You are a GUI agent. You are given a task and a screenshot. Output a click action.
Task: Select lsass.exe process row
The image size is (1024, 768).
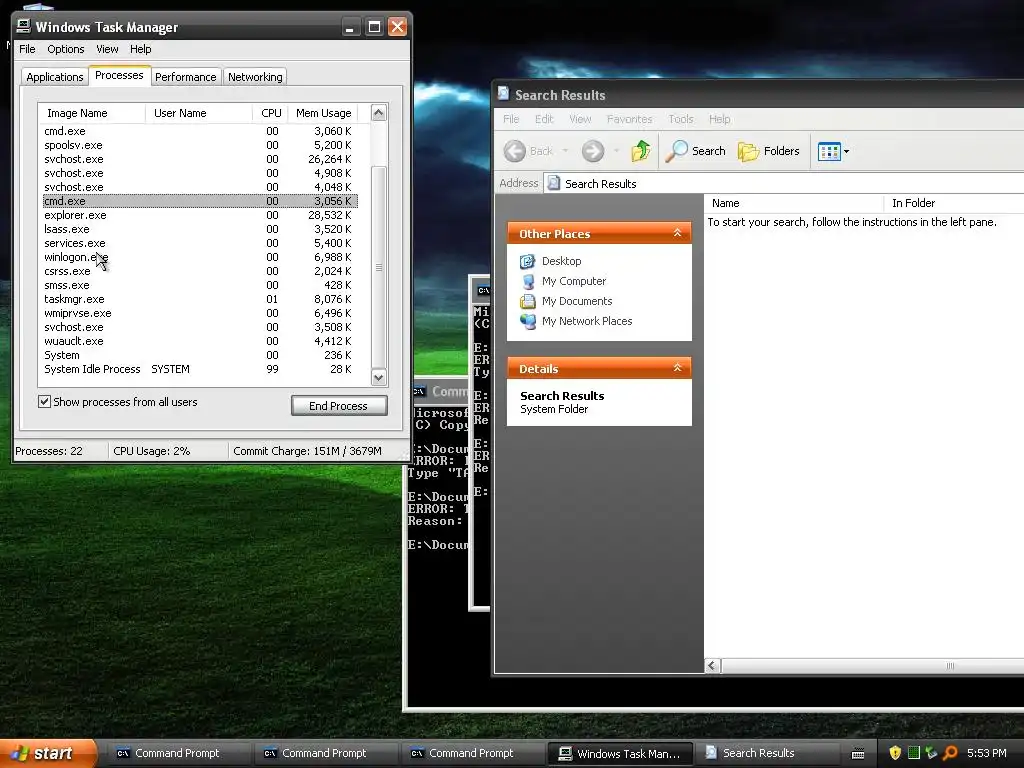[x=200, y=229]
